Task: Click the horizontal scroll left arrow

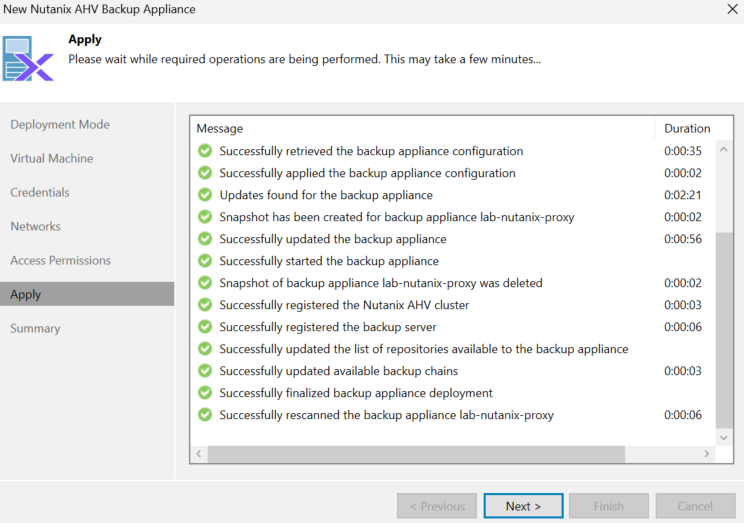Action: 199,454
